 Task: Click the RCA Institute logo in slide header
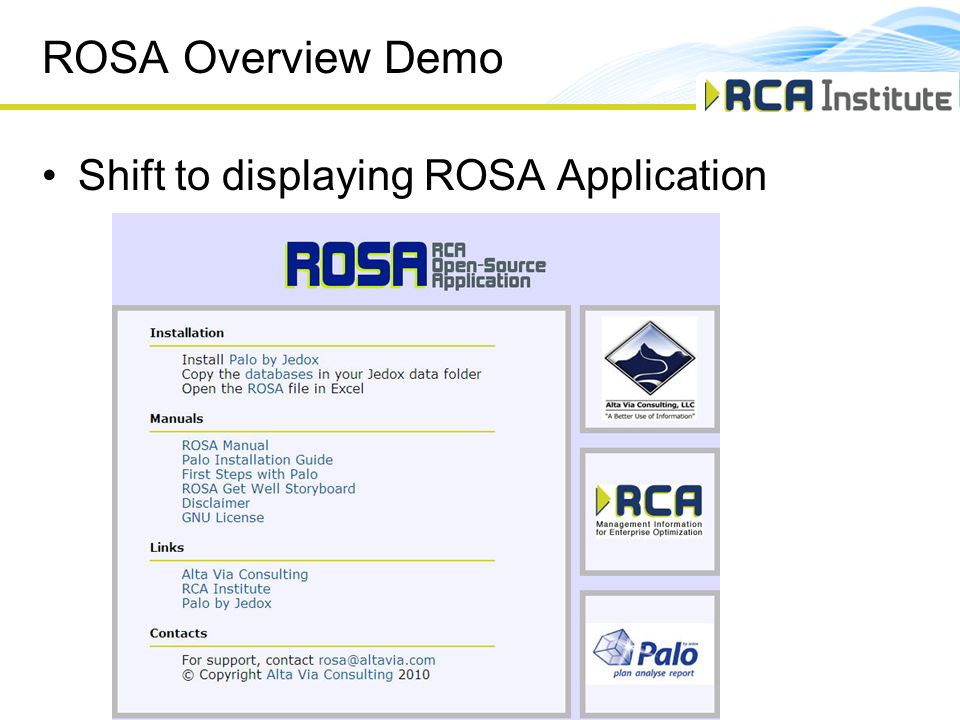coord(828,96)
